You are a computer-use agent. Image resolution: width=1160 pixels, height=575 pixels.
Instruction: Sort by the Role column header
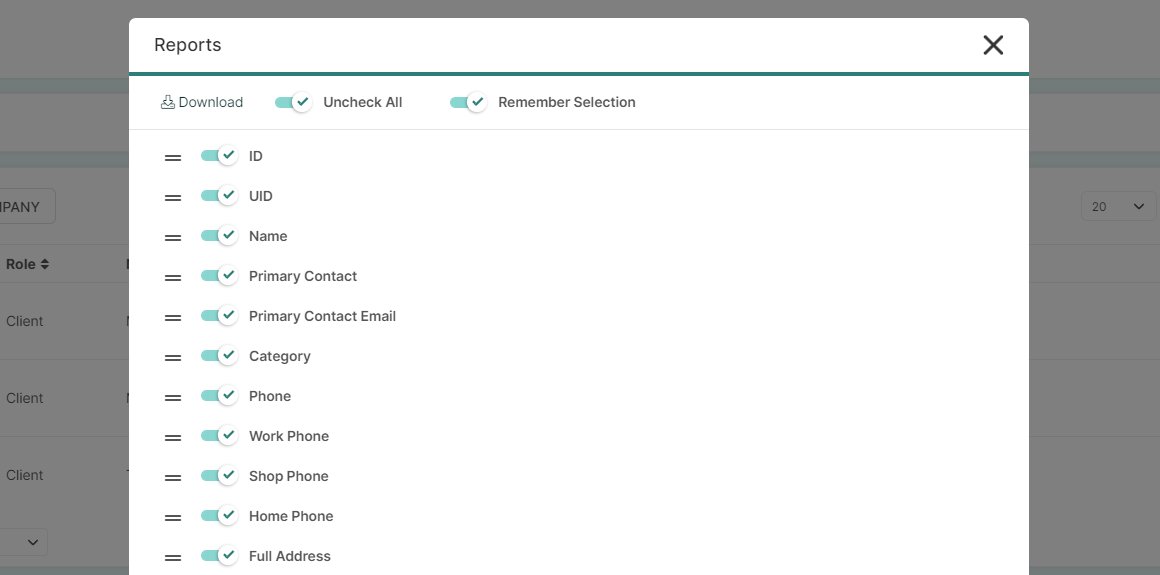point(27,264)
